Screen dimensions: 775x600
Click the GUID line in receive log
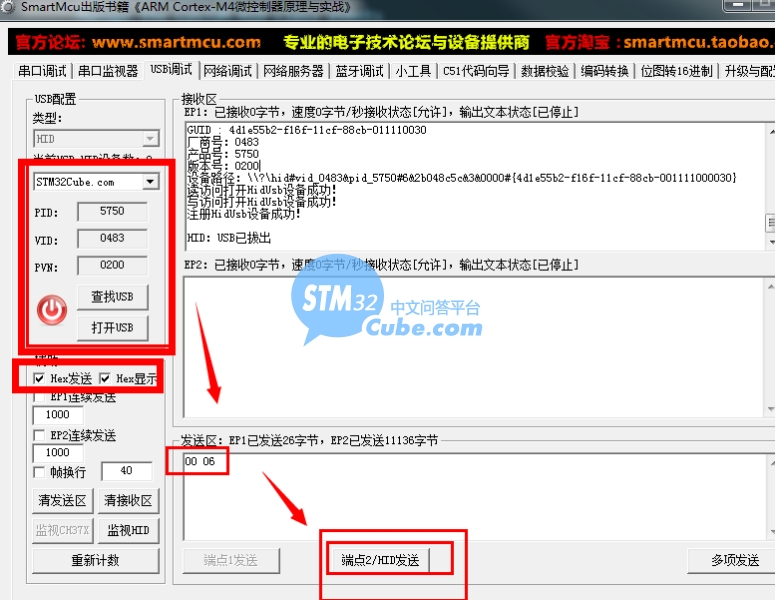[306, 130]
